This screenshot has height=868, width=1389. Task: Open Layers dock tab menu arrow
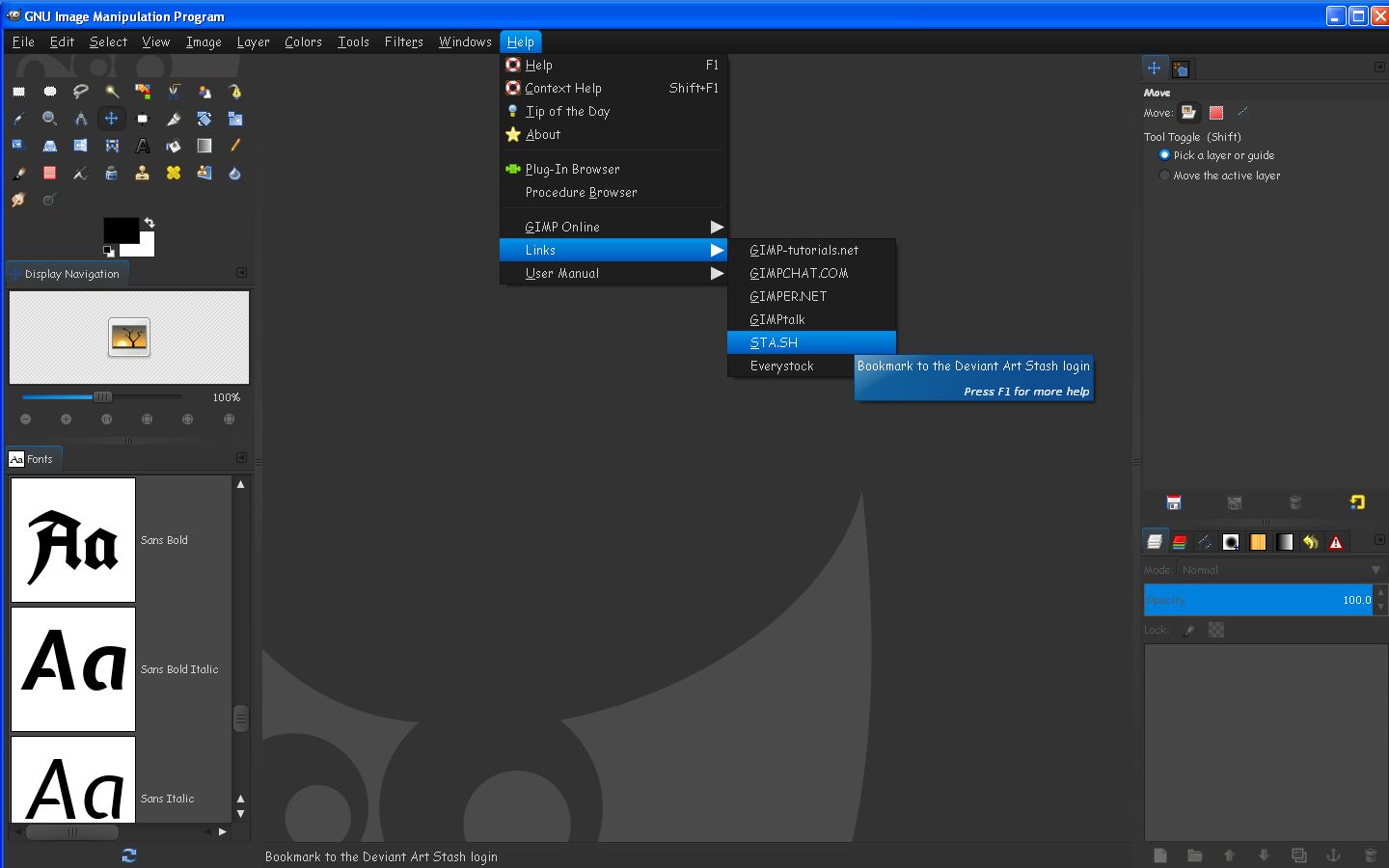(1379, 540)
